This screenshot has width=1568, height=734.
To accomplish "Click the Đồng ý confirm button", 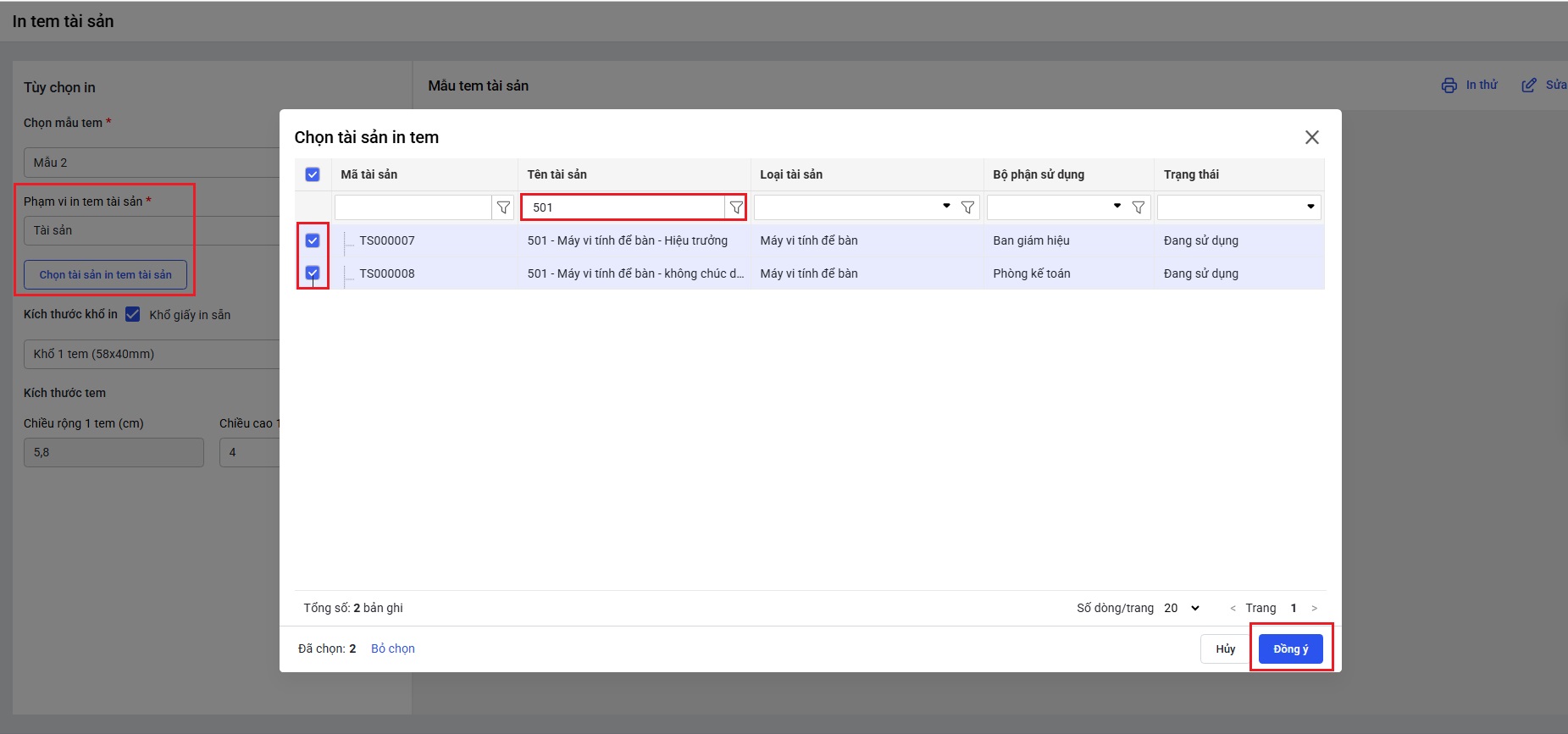I will 1290,649.
